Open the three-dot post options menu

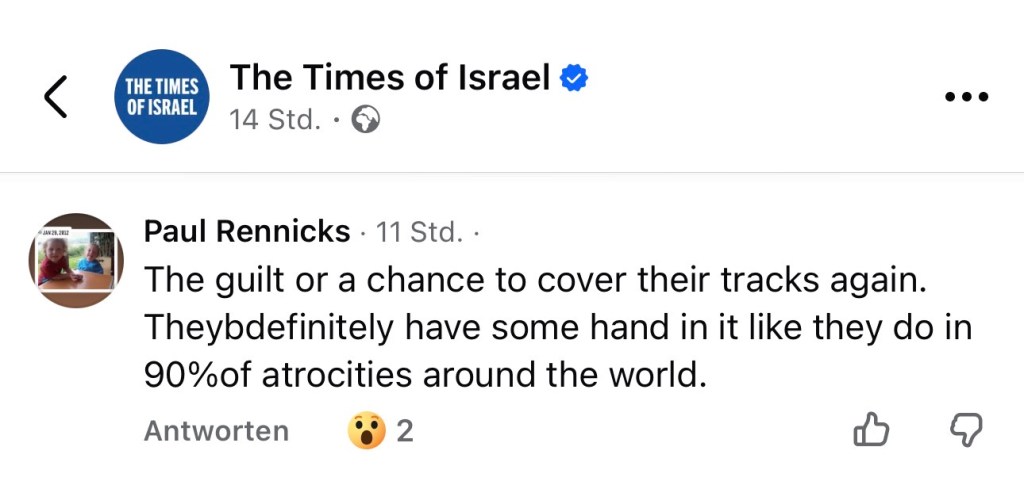pos(966,97)
